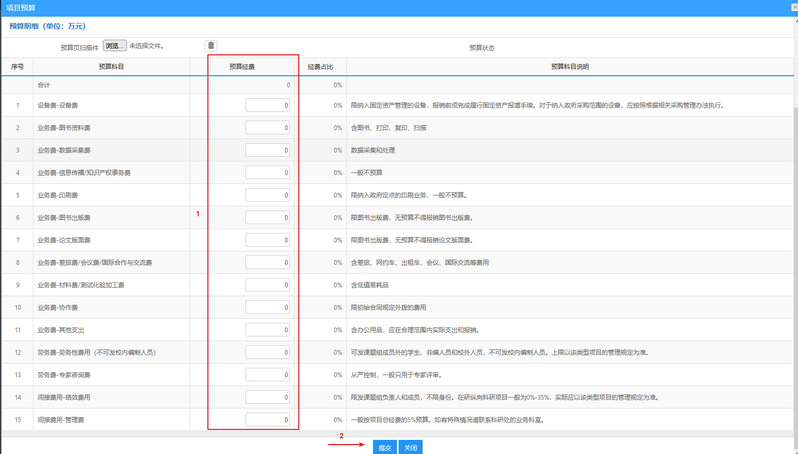The width and height of the screenshot is (798, 454).
Task: Click the 浏览 browse file button
Action: (115, 46)
